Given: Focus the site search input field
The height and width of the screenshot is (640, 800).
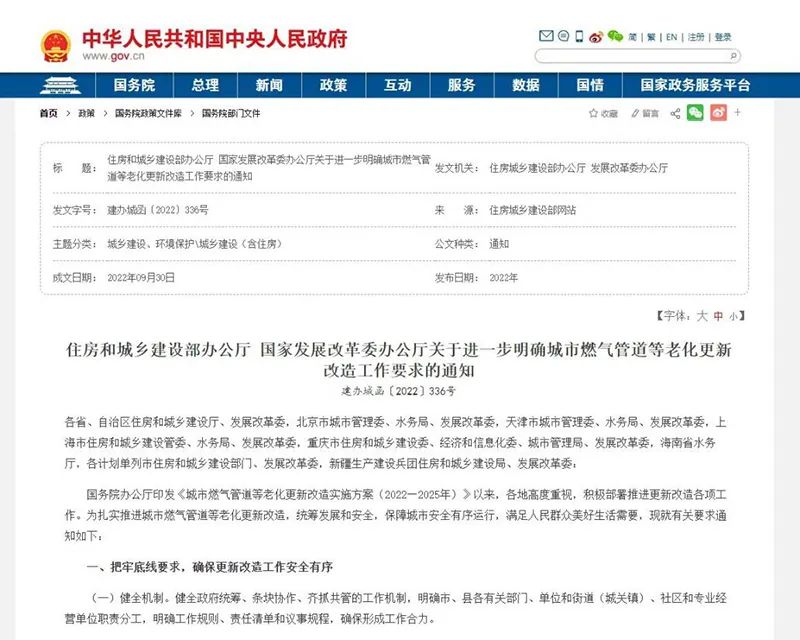Looking at the screenshot, I should (x=632, y=56).
